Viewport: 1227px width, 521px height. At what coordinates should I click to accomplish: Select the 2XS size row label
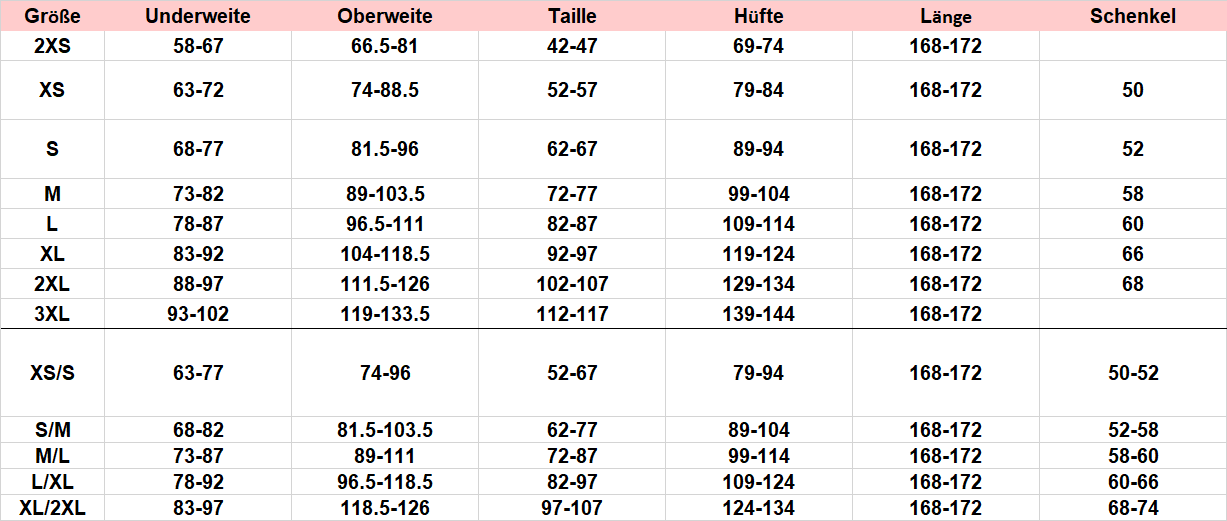click(52, 46)
